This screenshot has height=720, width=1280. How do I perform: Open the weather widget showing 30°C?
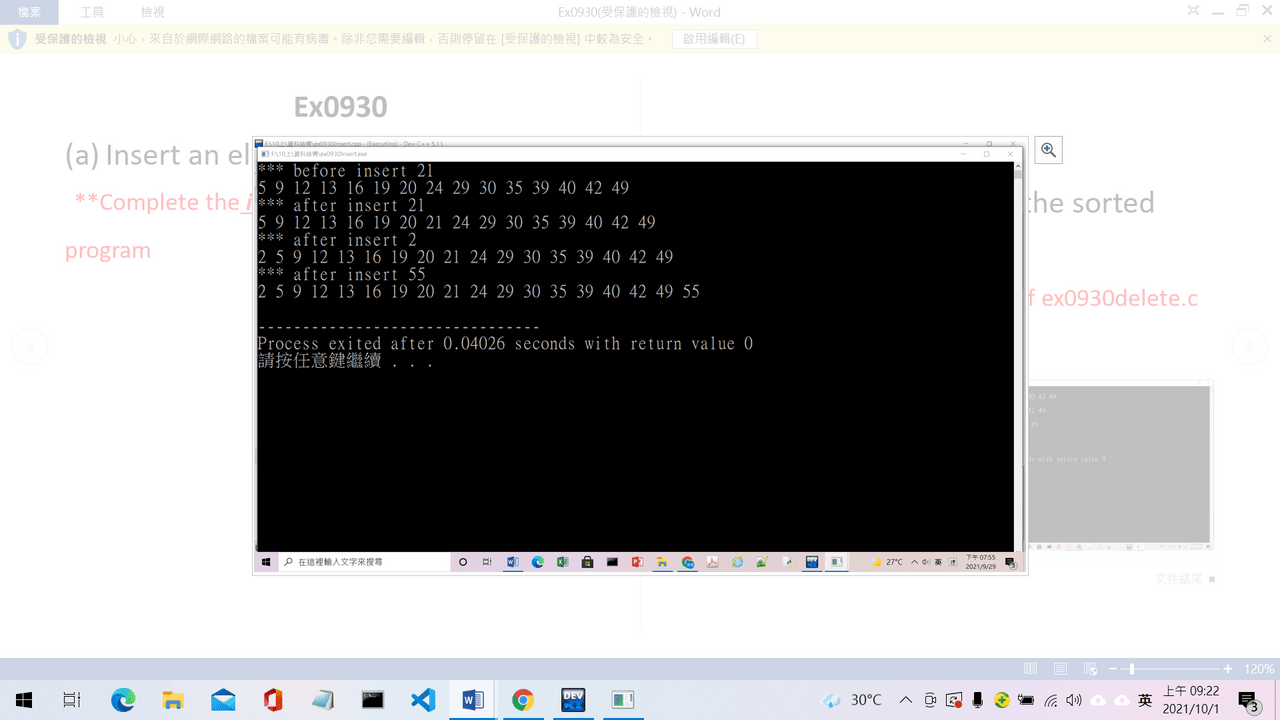(x=852, y=700)
